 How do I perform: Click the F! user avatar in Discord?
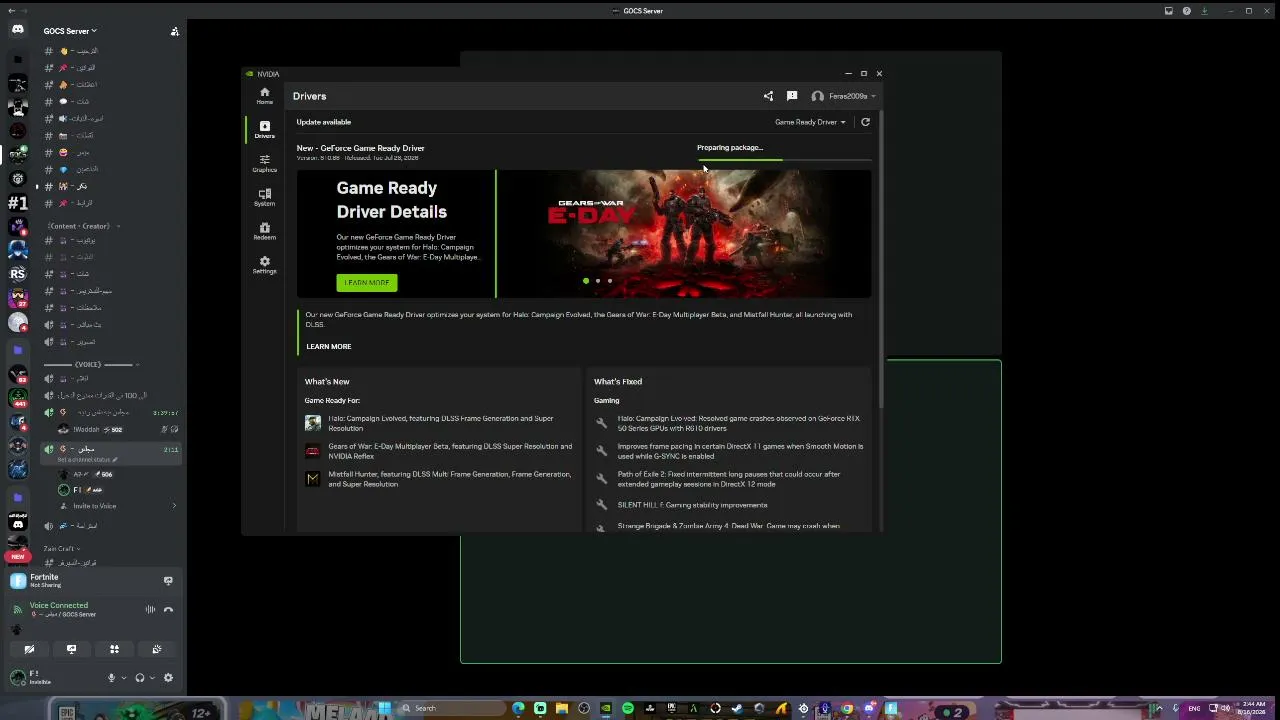[17, 677]
